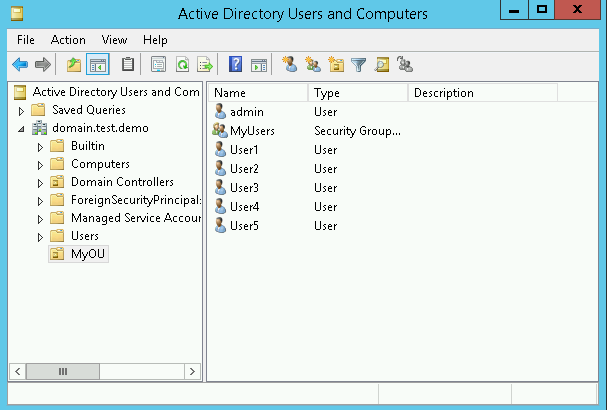Open the View menu

(114, 40)
